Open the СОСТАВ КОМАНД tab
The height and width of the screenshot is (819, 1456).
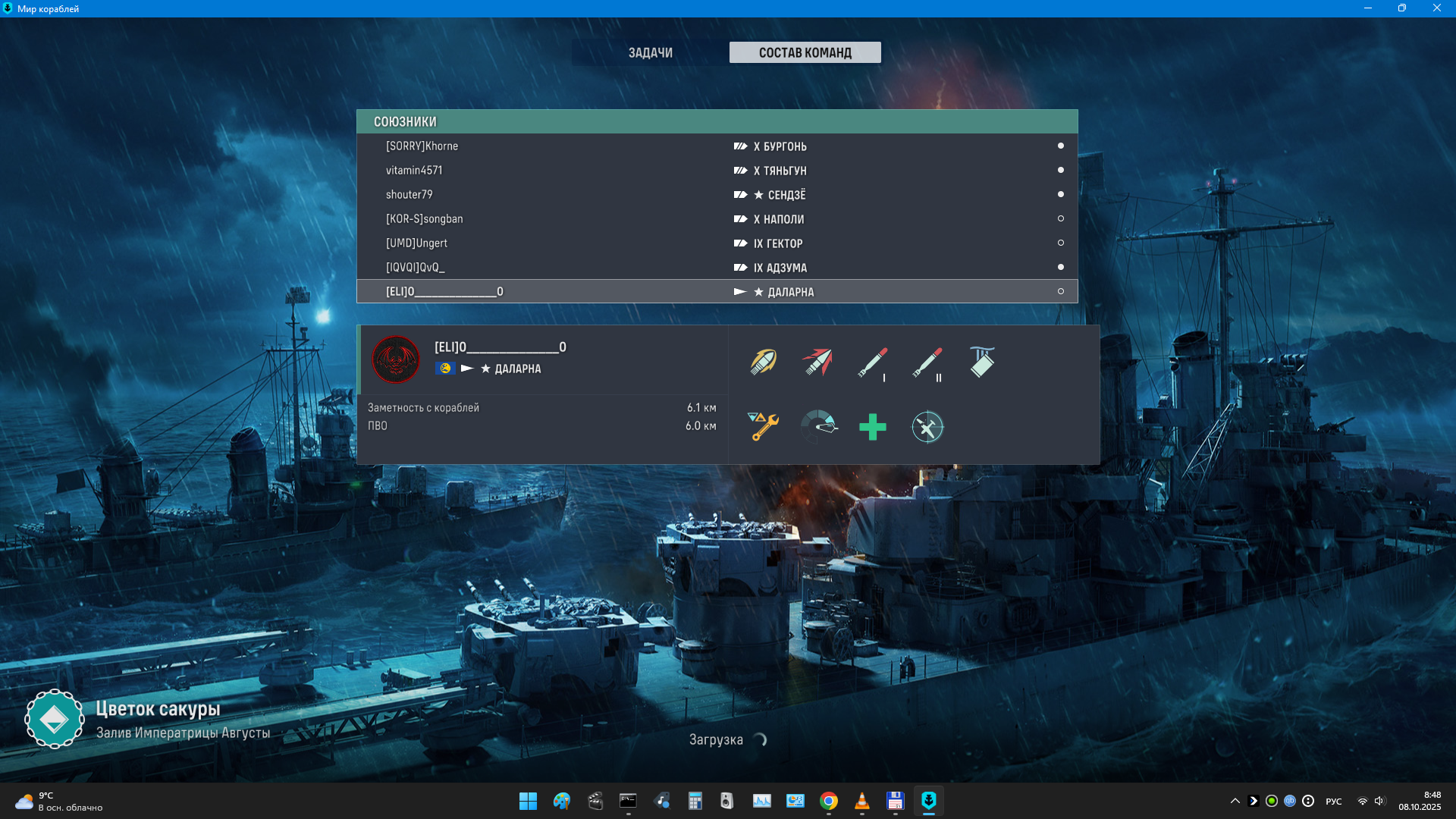pyautogui.click(x=805, y=52)
